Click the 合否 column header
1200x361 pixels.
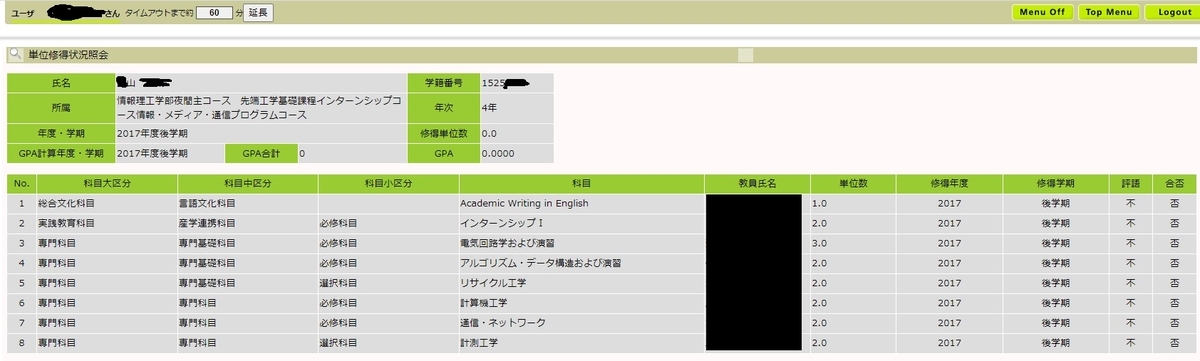pos(1173,184)
